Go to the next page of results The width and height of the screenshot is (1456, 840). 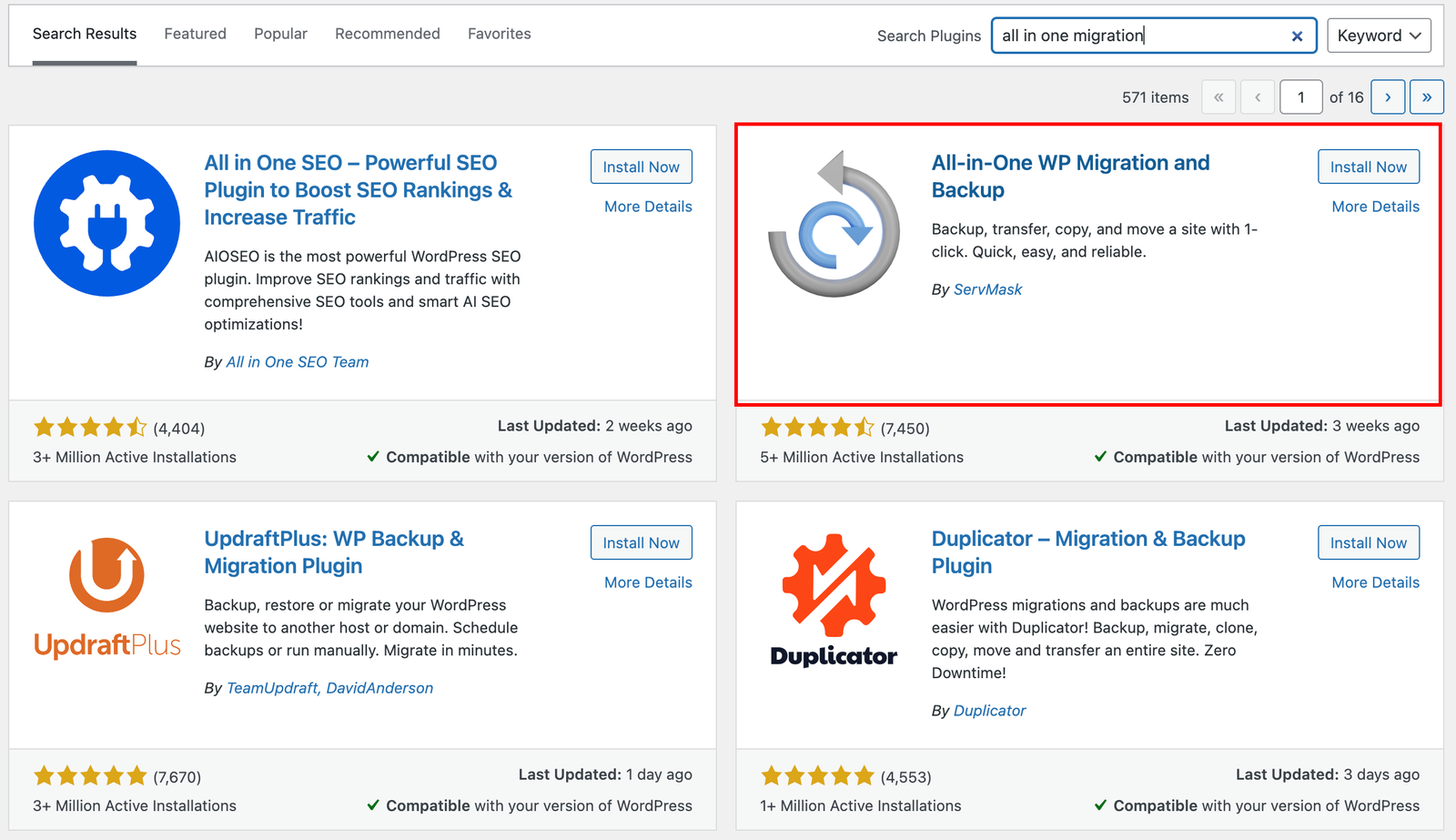[x=1388, y=97]
